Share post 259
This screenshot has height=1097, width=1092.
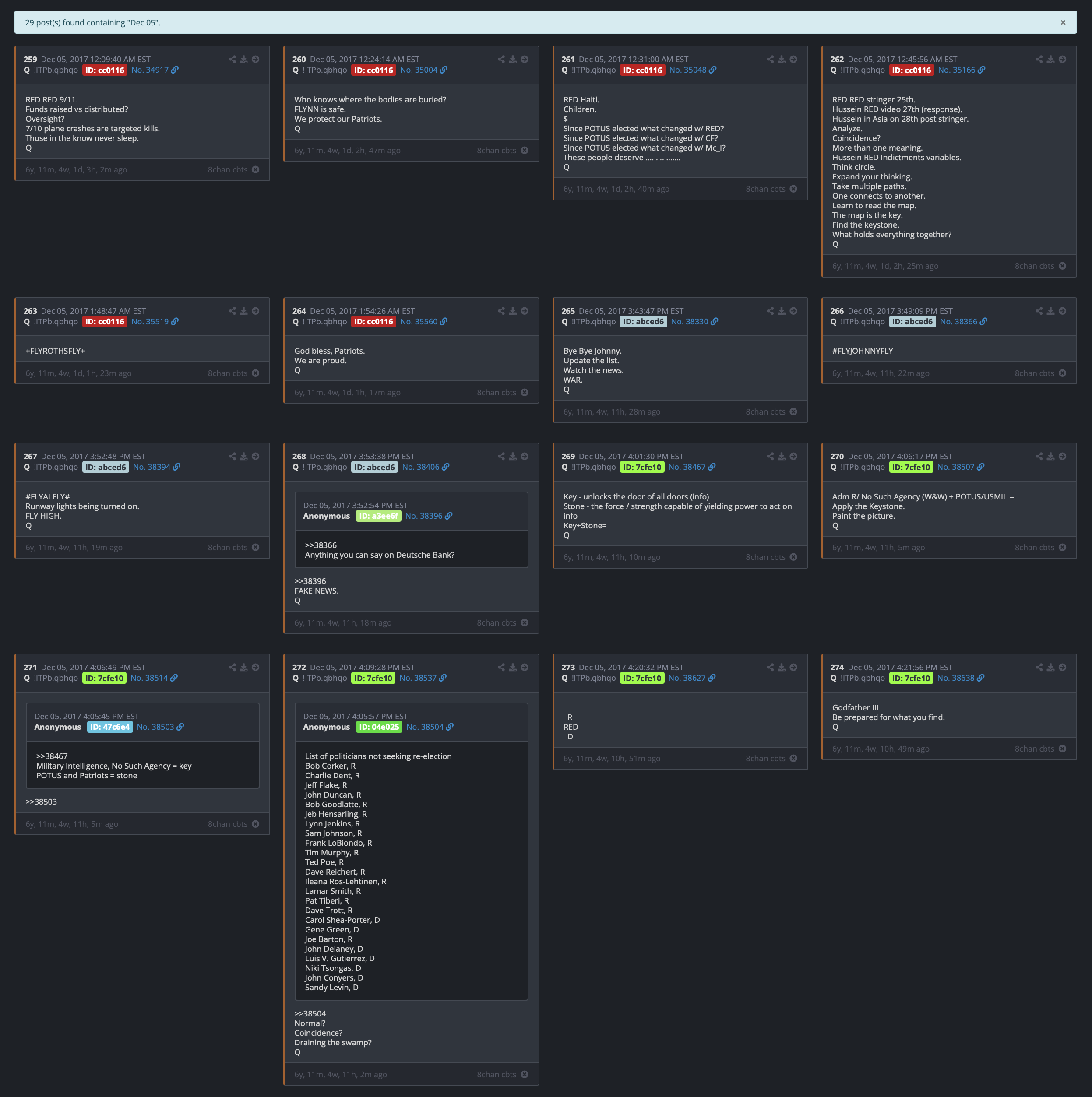(232, 59)
